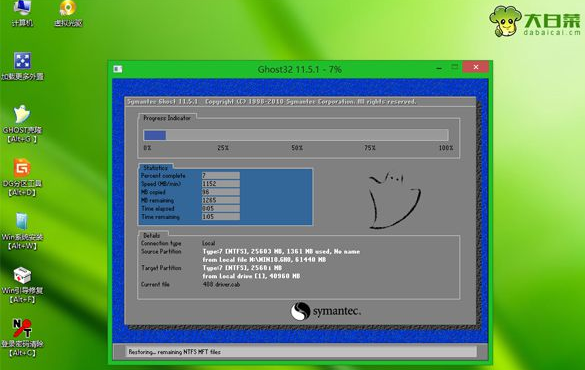Open the 加载更多外置 desktop icon

tap(22, 66)
